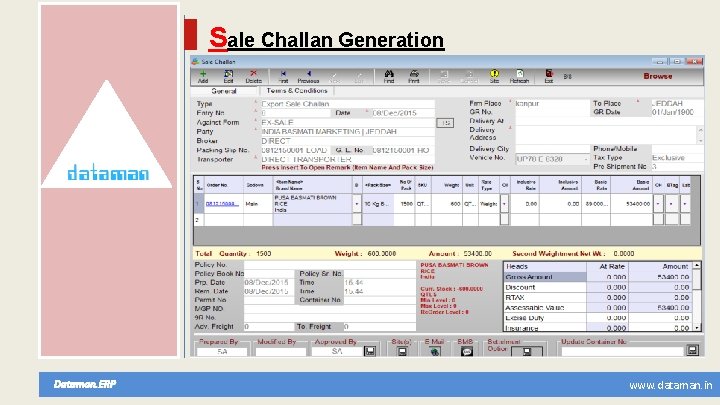Select the Gross Amount heads row
720x405 pixels.
[598, 277]
